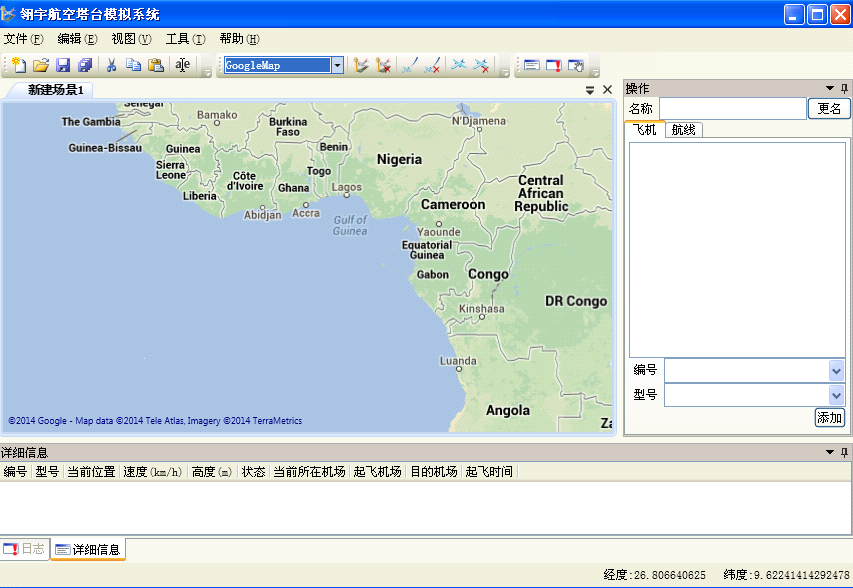
Task: Click the 当前所在机场 column header
Action: (309, 472)
